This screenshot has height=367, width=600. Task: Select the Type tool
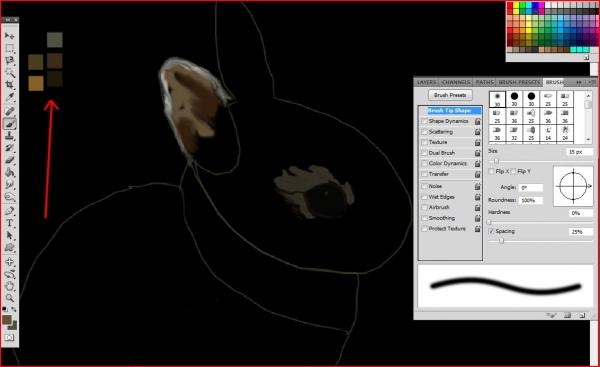pos(10,223)
